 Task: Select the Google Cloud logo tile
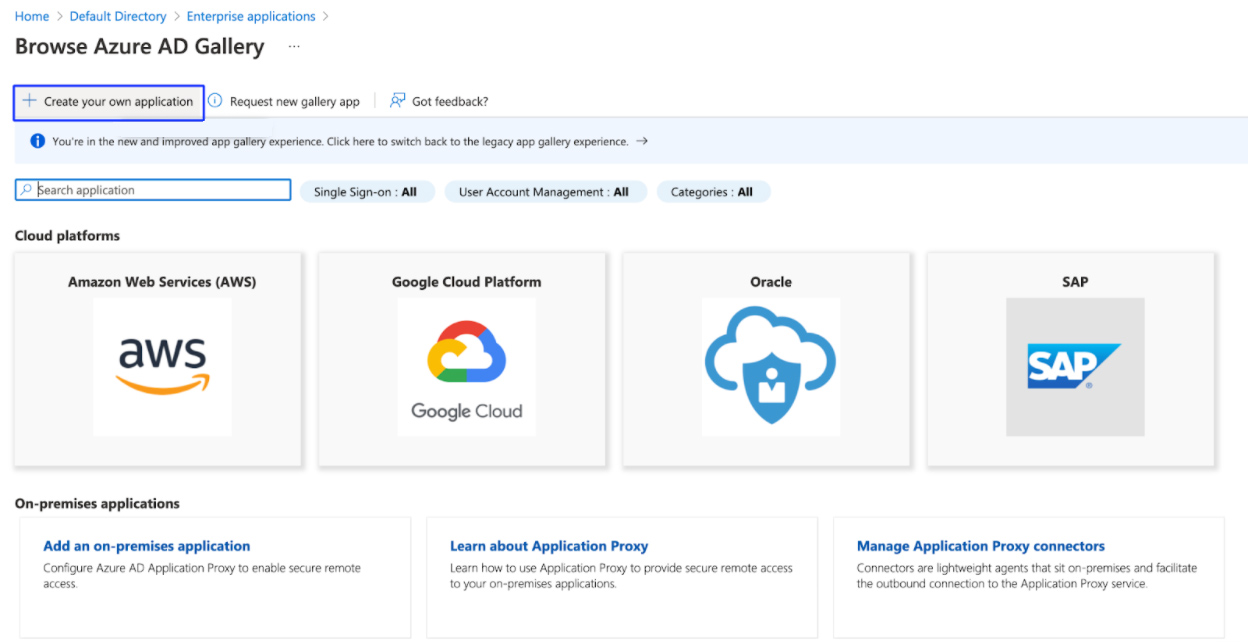(466, 367)
